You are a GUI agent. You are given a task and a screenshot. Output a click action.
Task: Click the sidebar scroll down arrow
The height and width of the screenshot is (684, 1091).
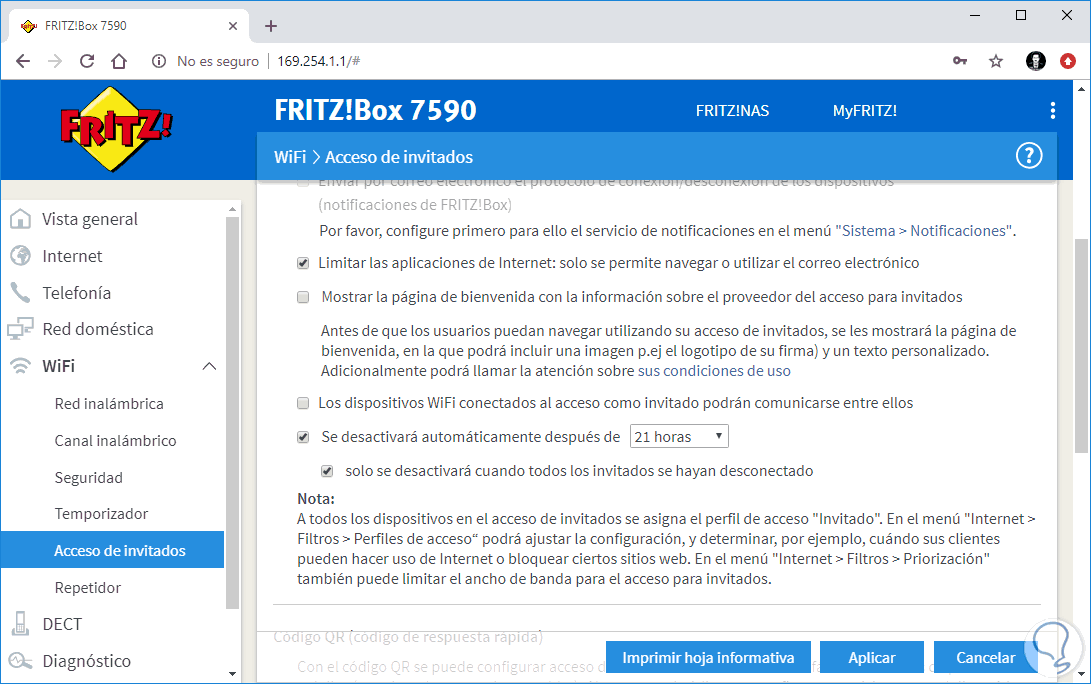tap(232, 673)
